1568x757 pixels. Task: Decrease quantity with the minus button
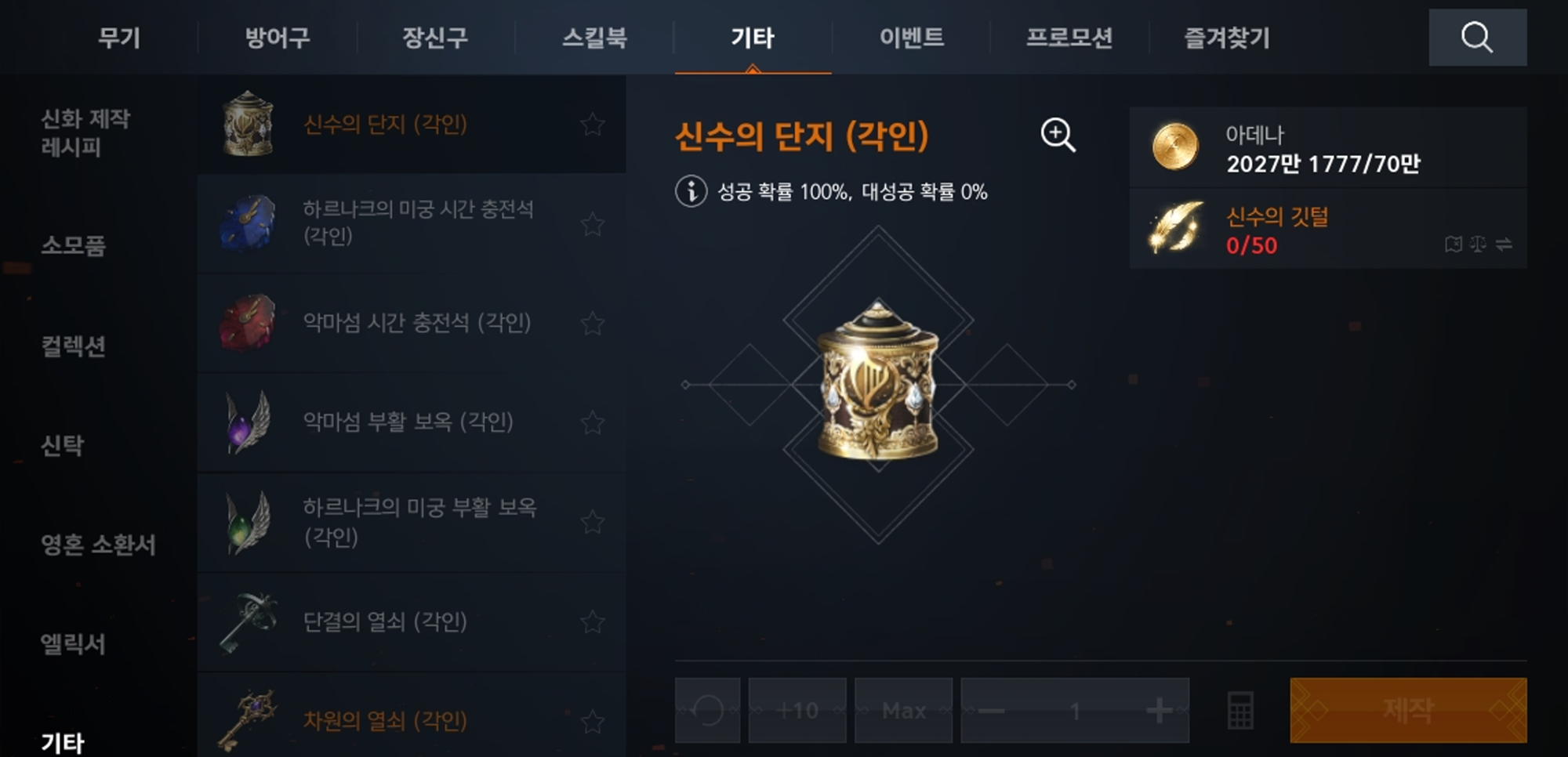991,710
